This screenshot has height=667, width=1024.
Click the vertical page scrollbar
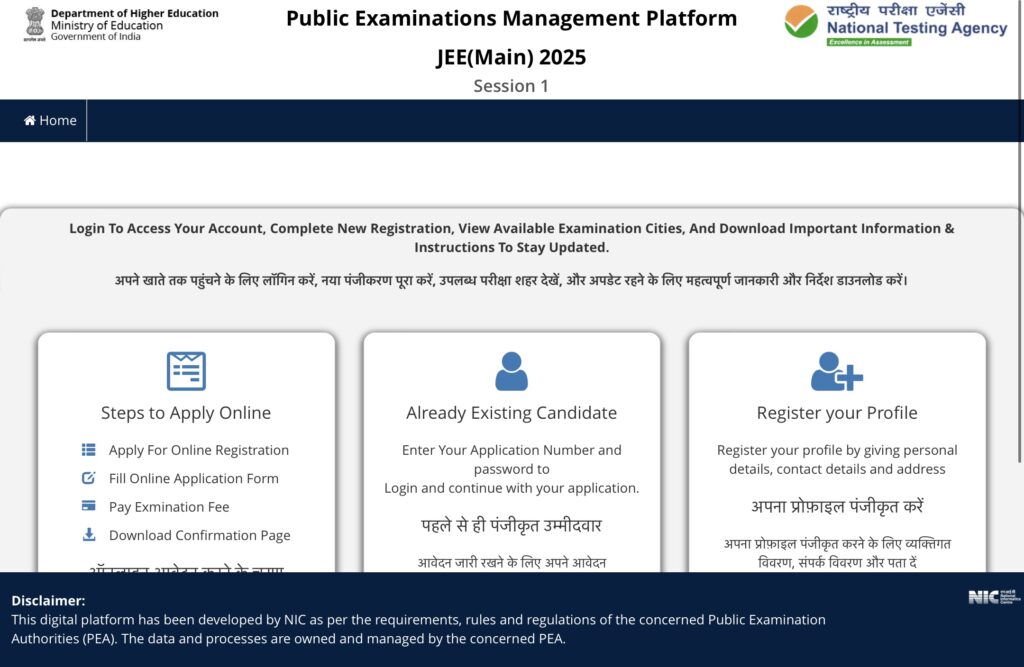(1021, 229)
